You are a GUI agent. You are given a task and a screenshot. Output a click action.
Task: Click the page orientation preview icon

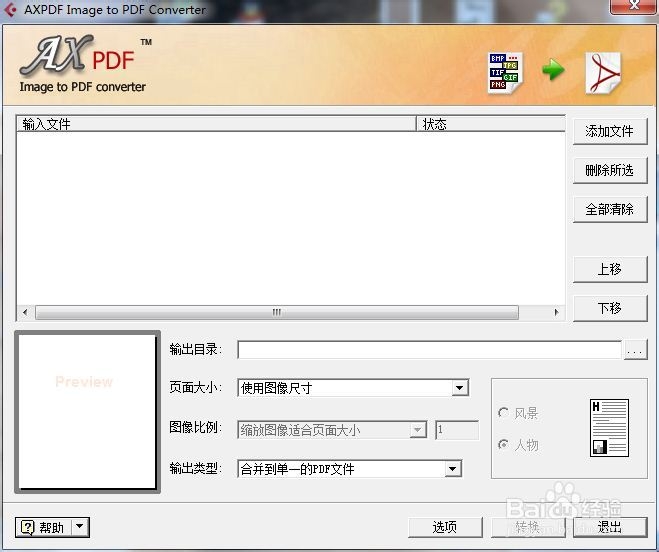609,428
